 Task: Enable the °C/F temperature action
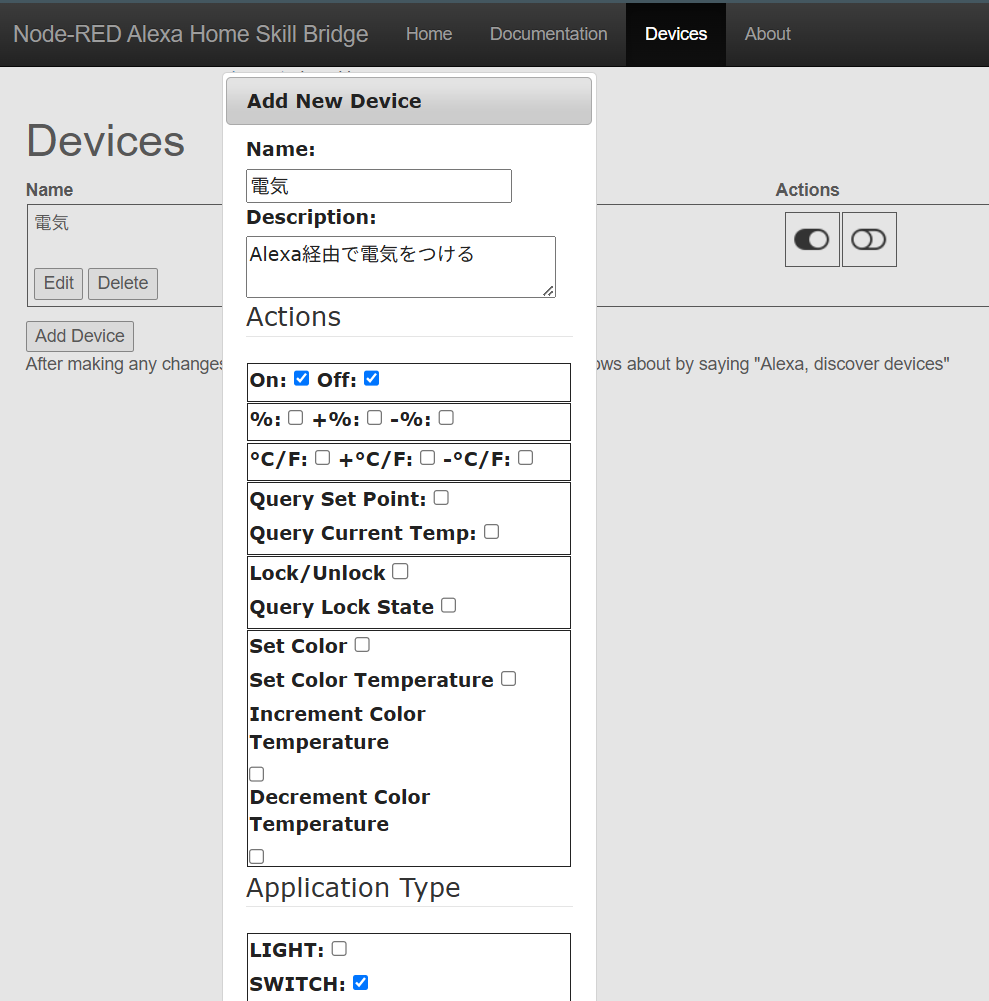(322, 456)
